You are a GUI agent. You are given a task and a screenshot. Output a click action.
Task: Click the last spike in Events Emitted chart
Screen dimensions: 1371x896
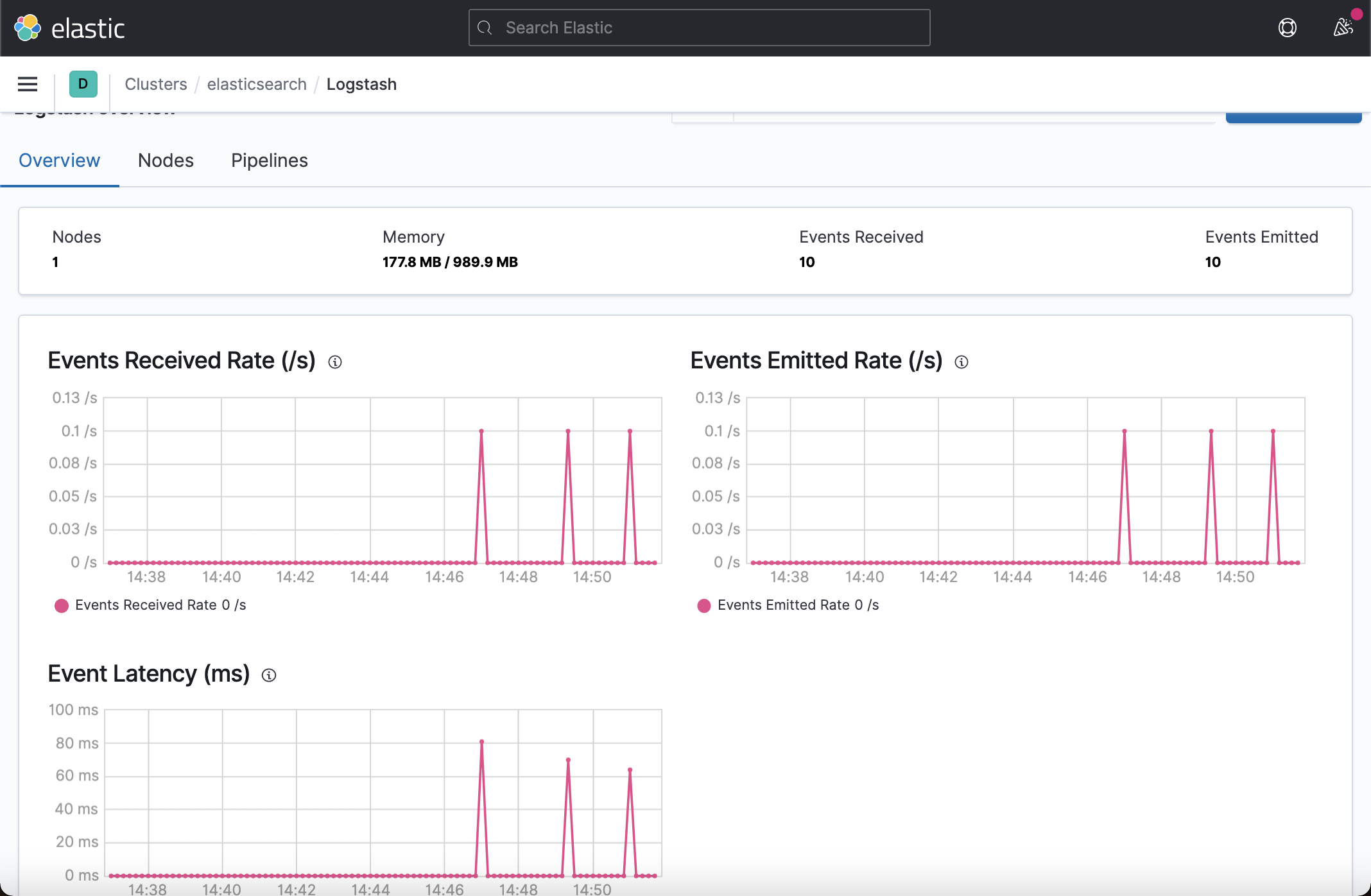1273,431
